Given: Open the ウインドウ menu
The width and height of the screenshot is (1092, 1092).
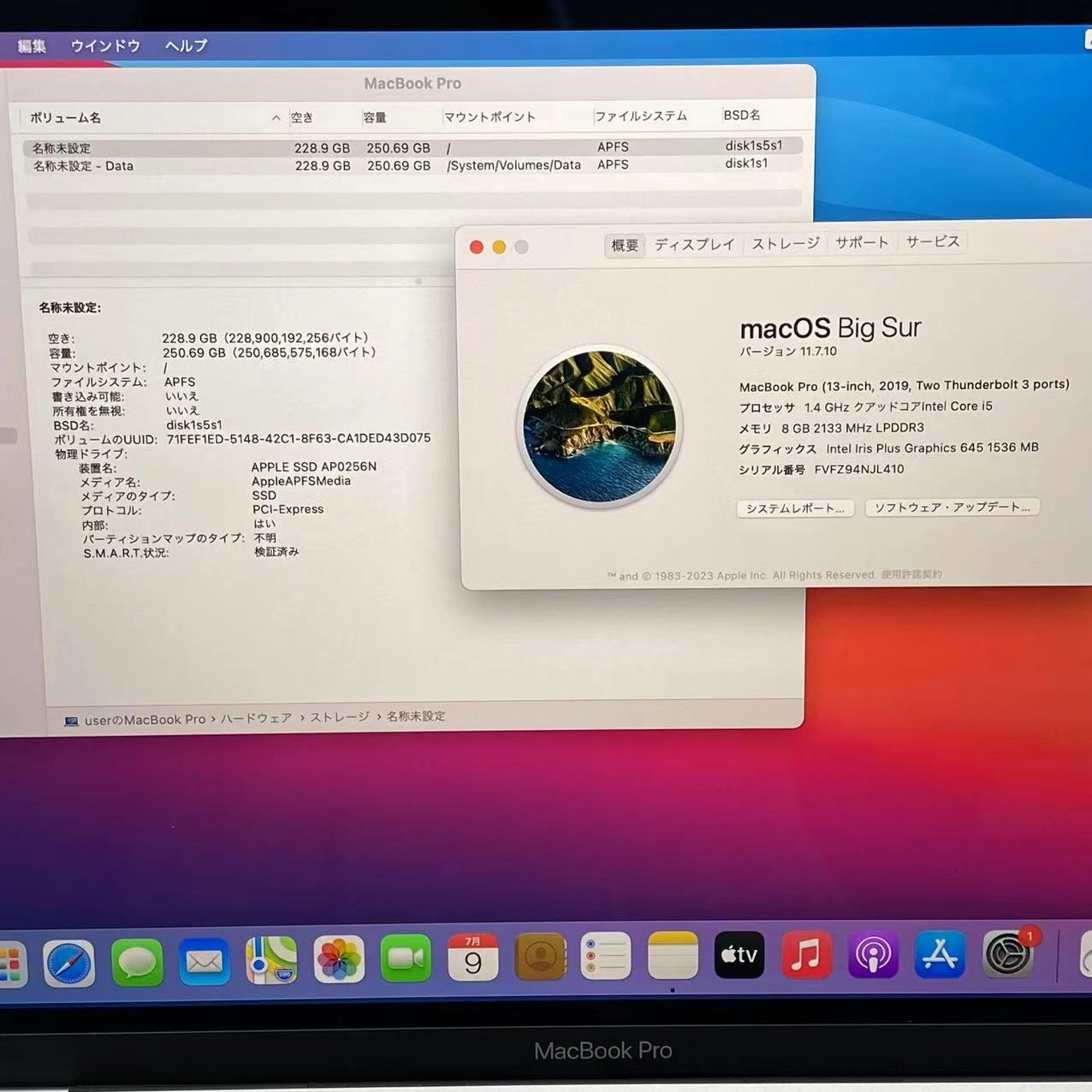Looking at the screenshot, I should 104,46.
